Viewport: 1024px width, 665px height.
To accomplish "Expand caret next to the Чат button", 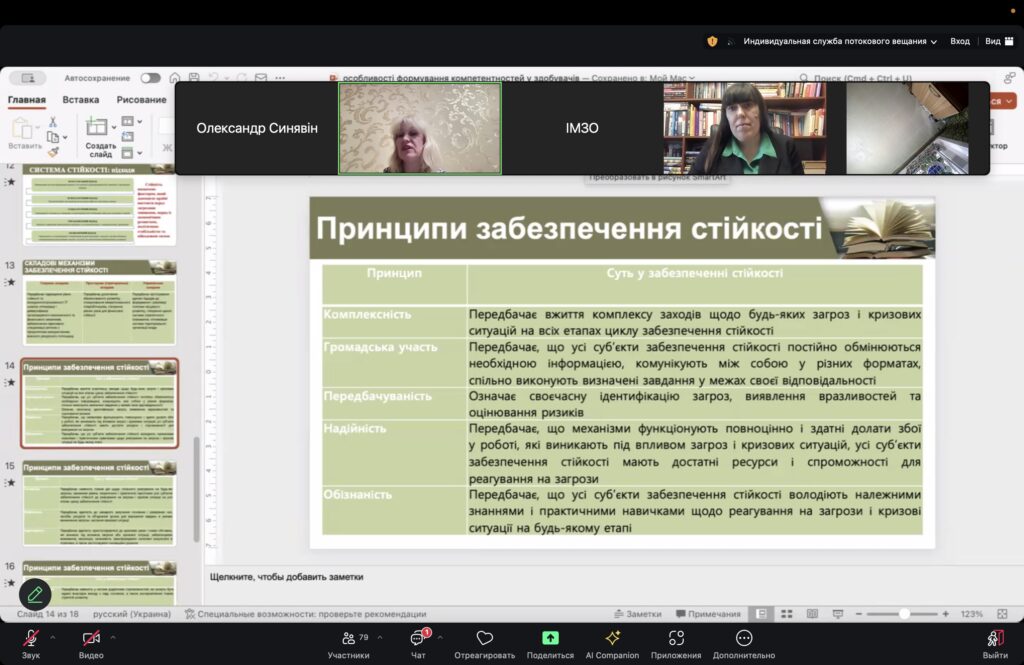I will tap(440, 638).
